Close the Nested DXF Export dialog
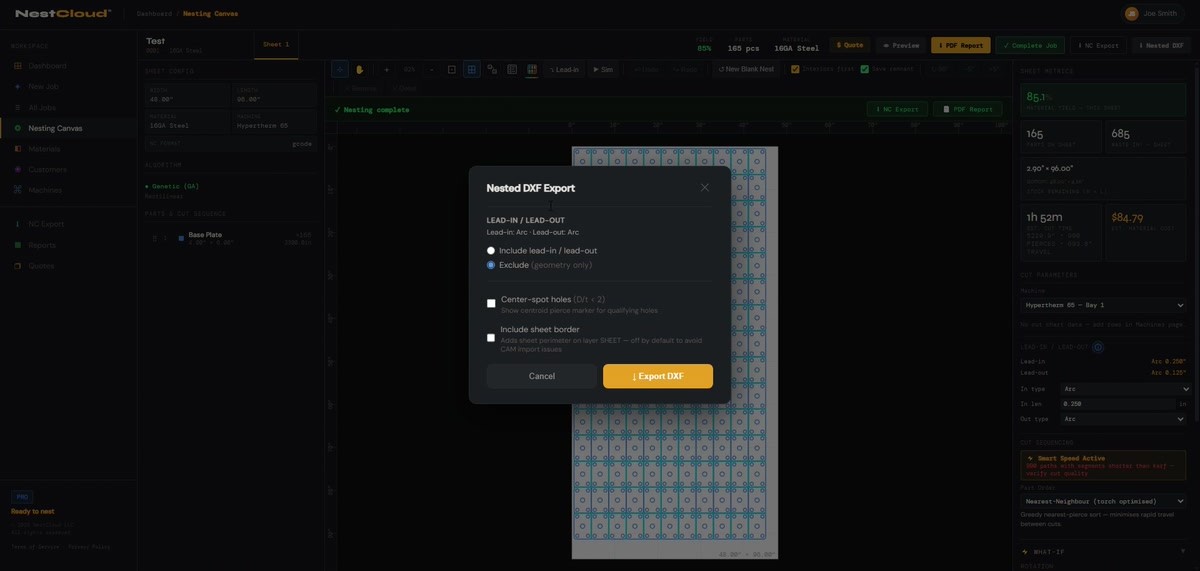Image resolution: width=1200 pixels, height=571 pixels. (705, 187)
